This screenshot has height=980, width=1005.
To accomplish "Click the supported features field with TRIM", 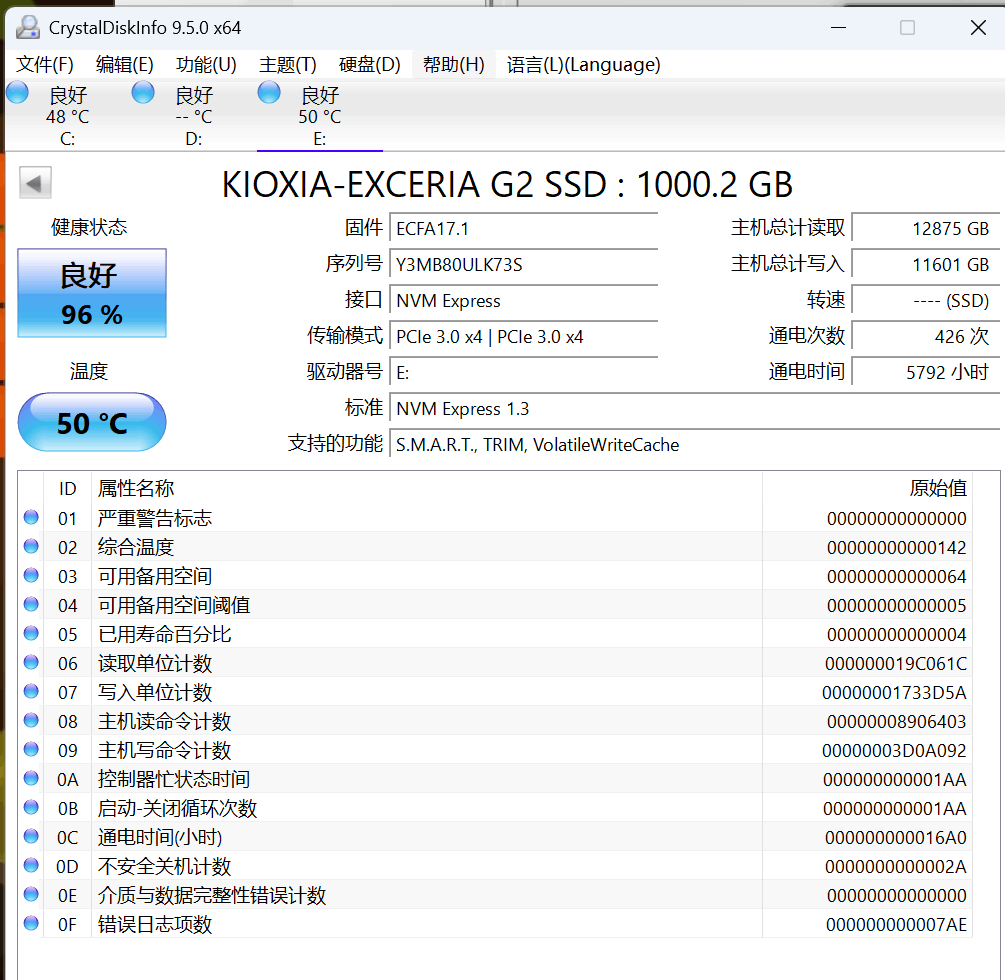I will [695, 444].
